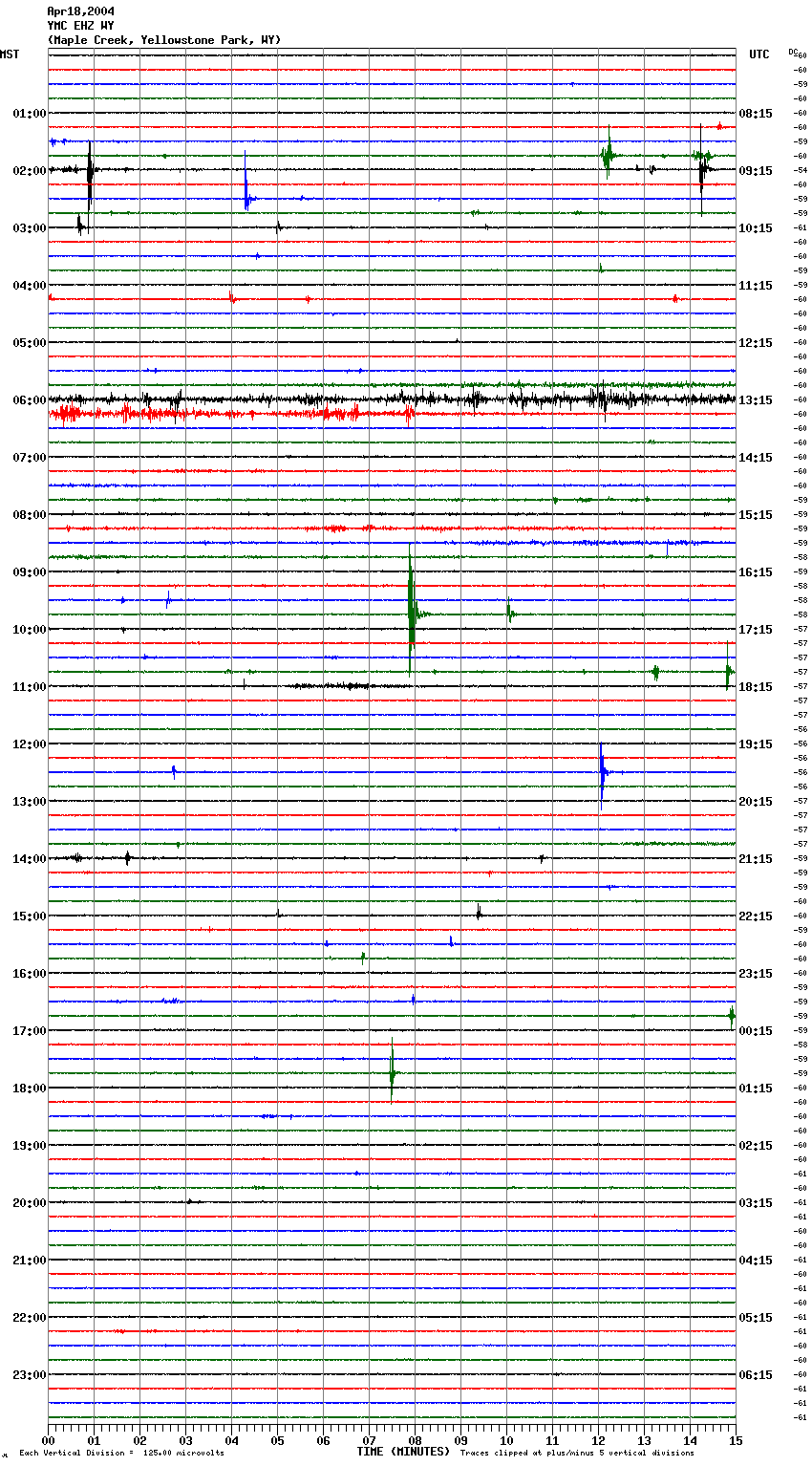Image resolution: width=812 pixels, height=1466 pixels.
Task: Click minute tick "05" on the bottom axis
Action: pos(277,1440)
